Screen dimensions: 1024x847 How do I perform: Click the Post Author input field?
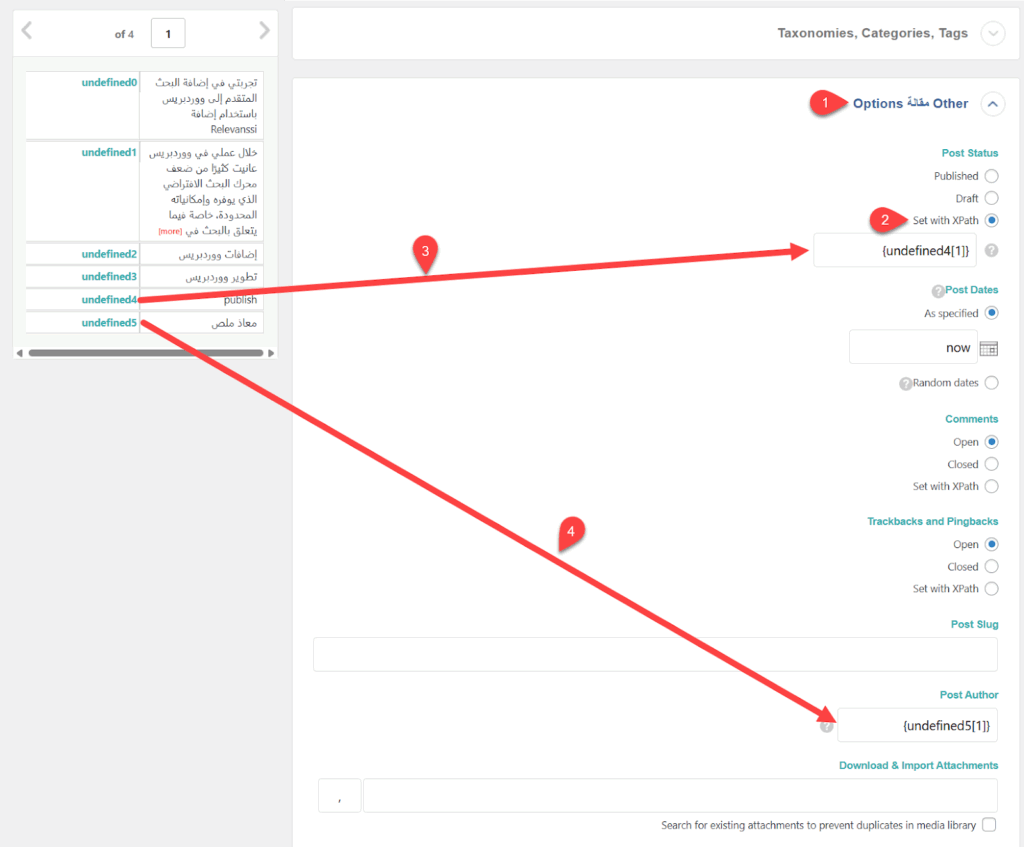[916, 725]
